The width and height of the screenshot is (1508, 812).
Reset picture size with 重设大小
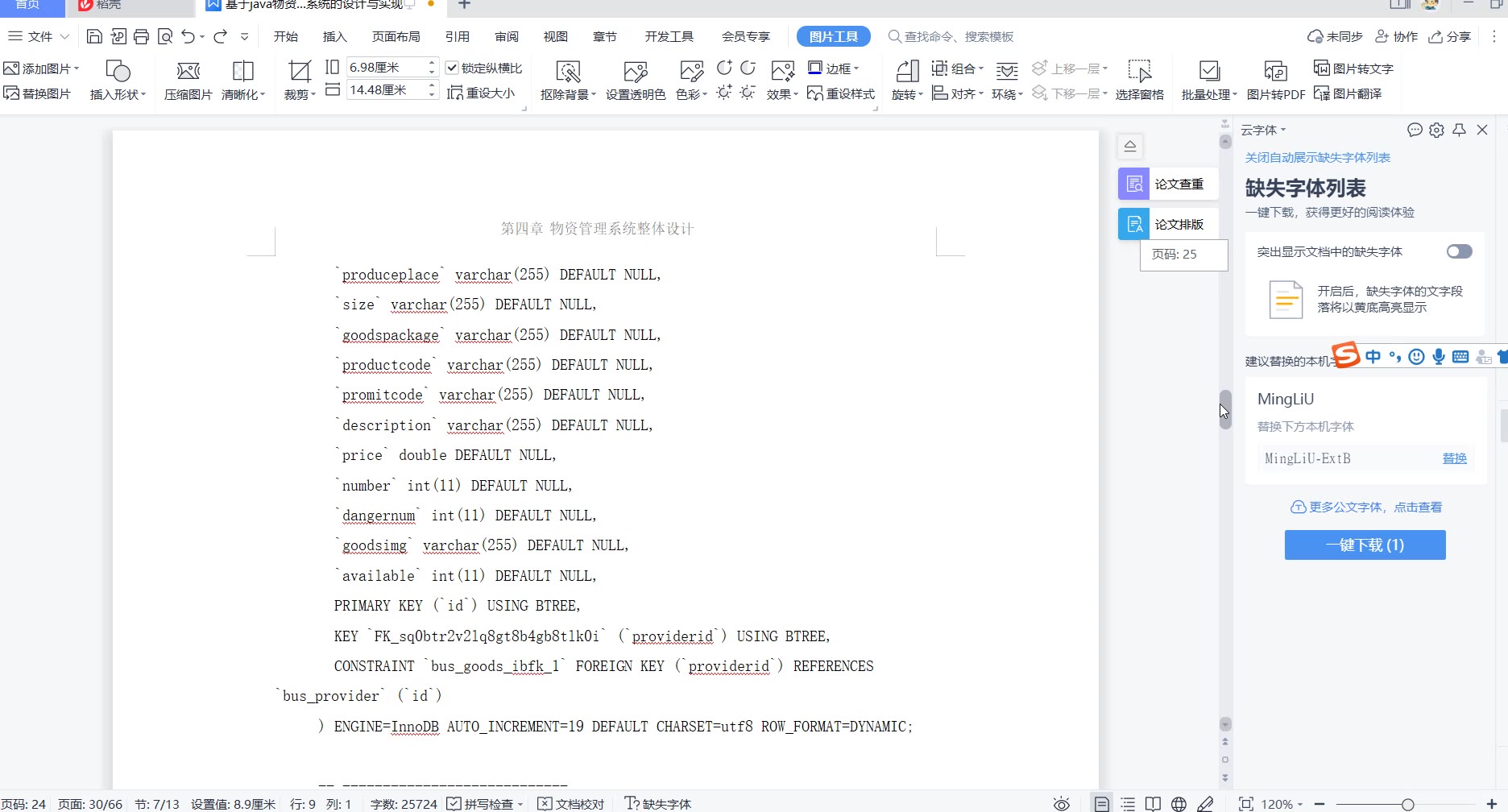click(x=481, y=93)
